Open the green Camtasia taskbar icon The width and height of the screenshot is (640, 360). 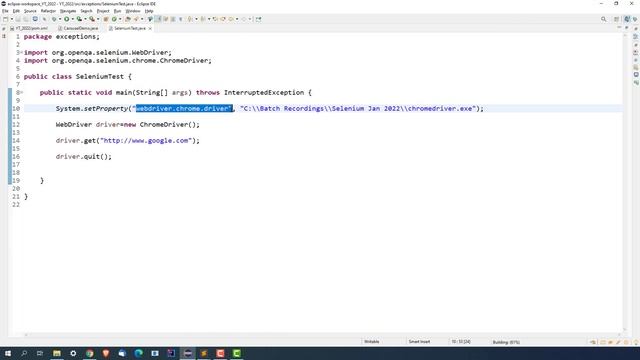tap(236, 353)
